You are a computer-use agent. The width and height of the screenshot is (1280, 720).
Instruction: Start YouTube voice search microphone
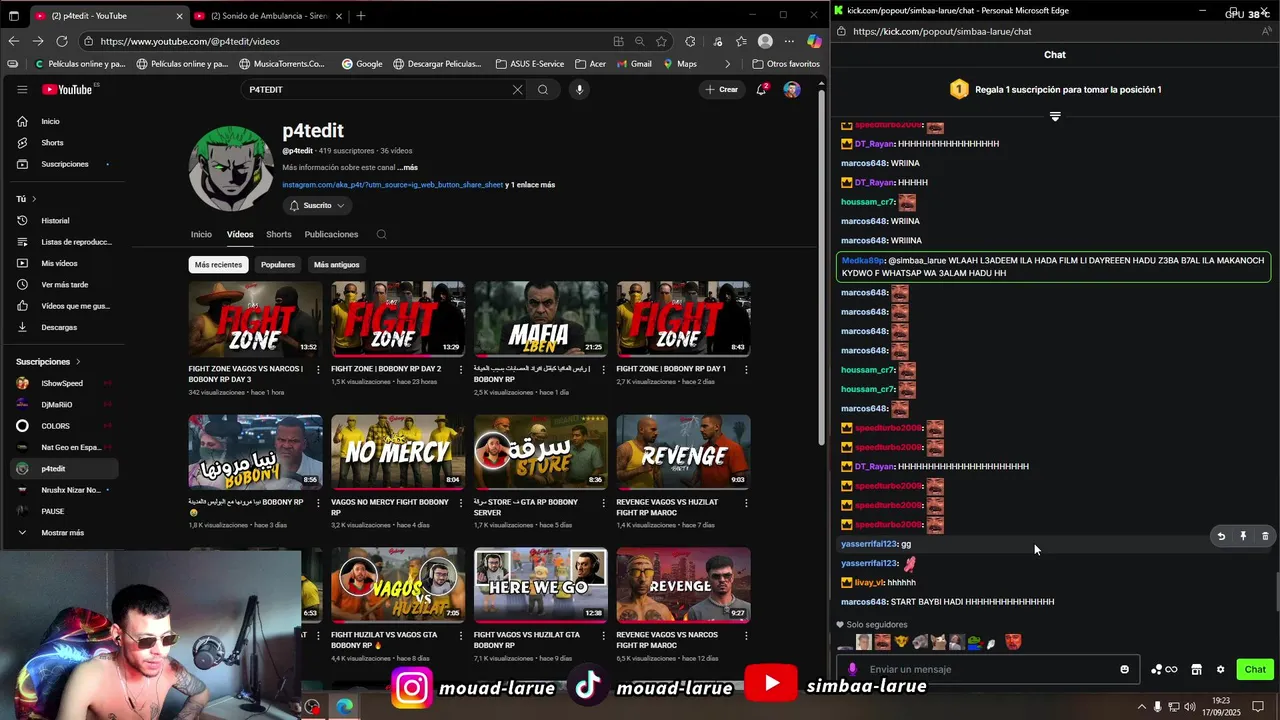coord(579,89)
